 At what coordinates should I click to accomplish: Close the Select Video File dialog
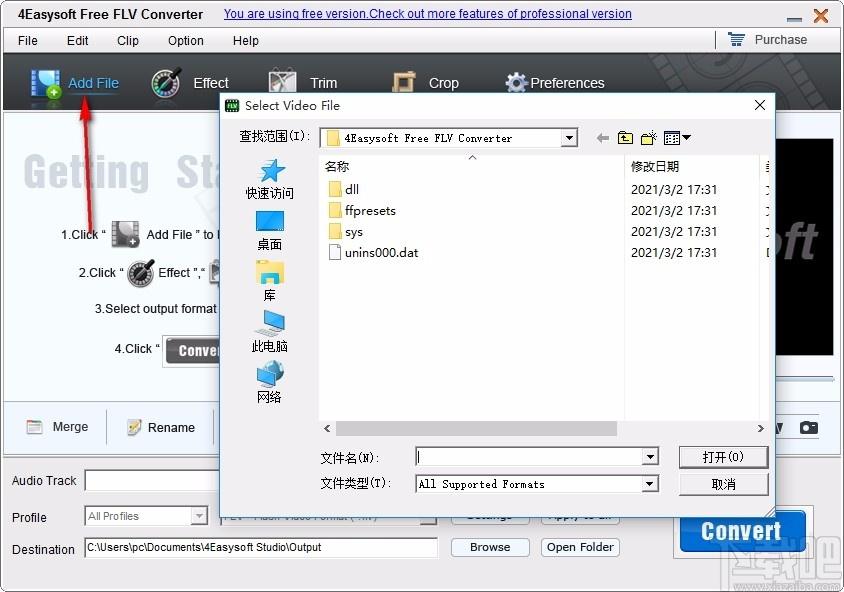(759, 105)
